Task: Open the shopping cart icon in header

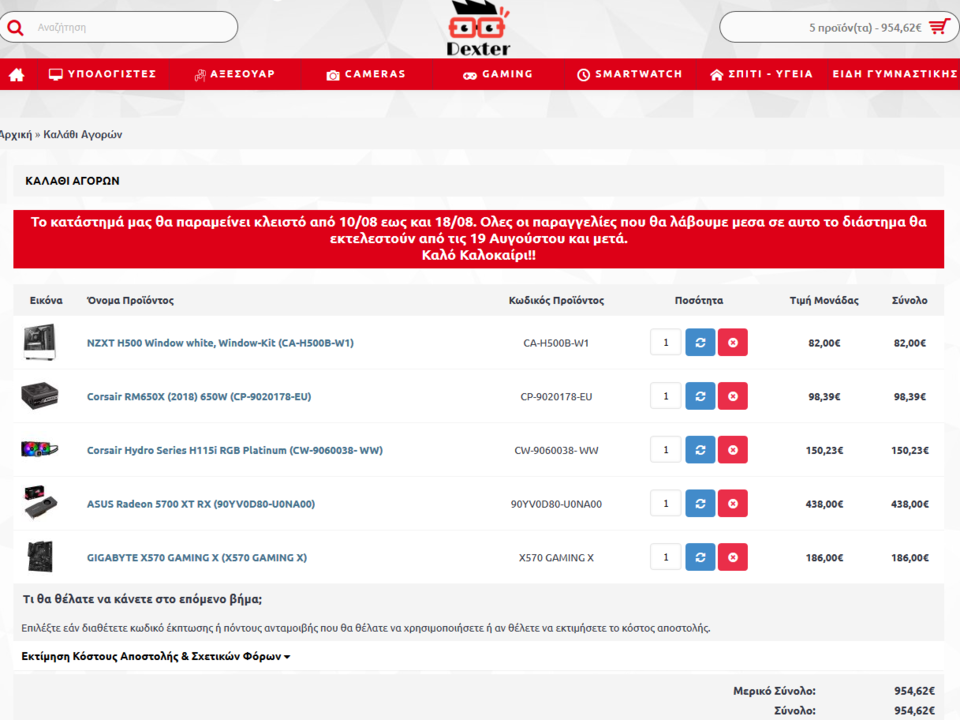Action: pyautogui.click(x=939, y=27)
